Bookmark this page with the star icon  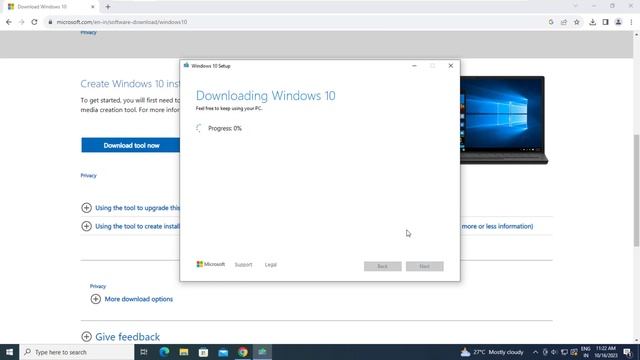(576, 22)
